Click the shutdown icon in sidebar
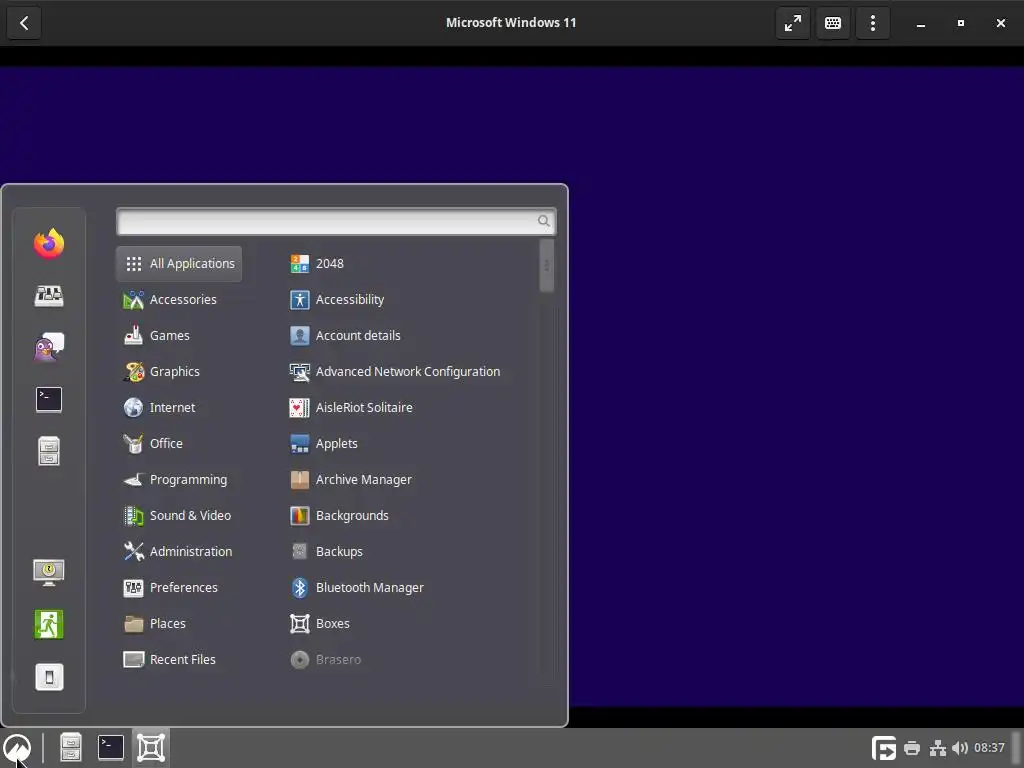 click(x=49, y=677)
